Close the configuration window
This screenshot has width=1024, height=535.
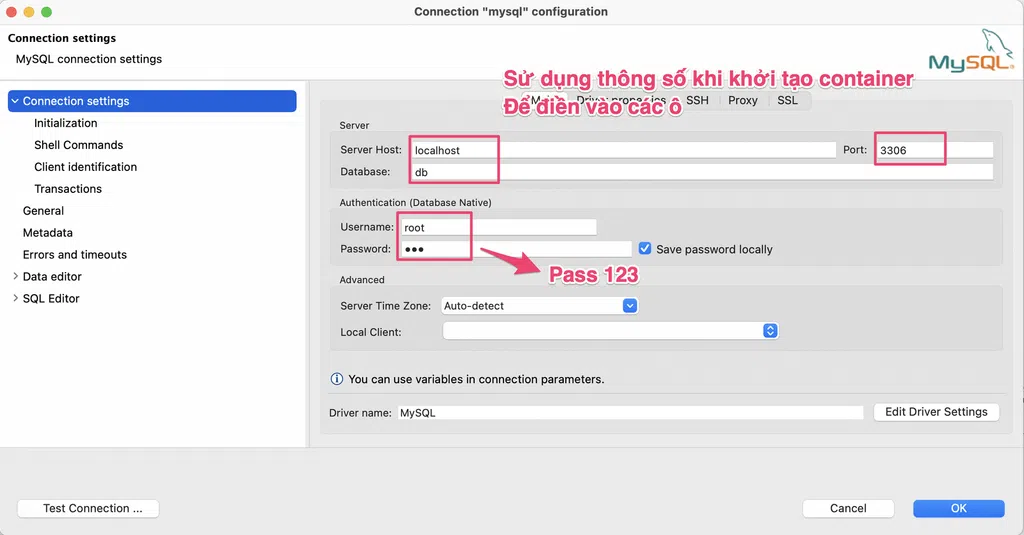11,12
